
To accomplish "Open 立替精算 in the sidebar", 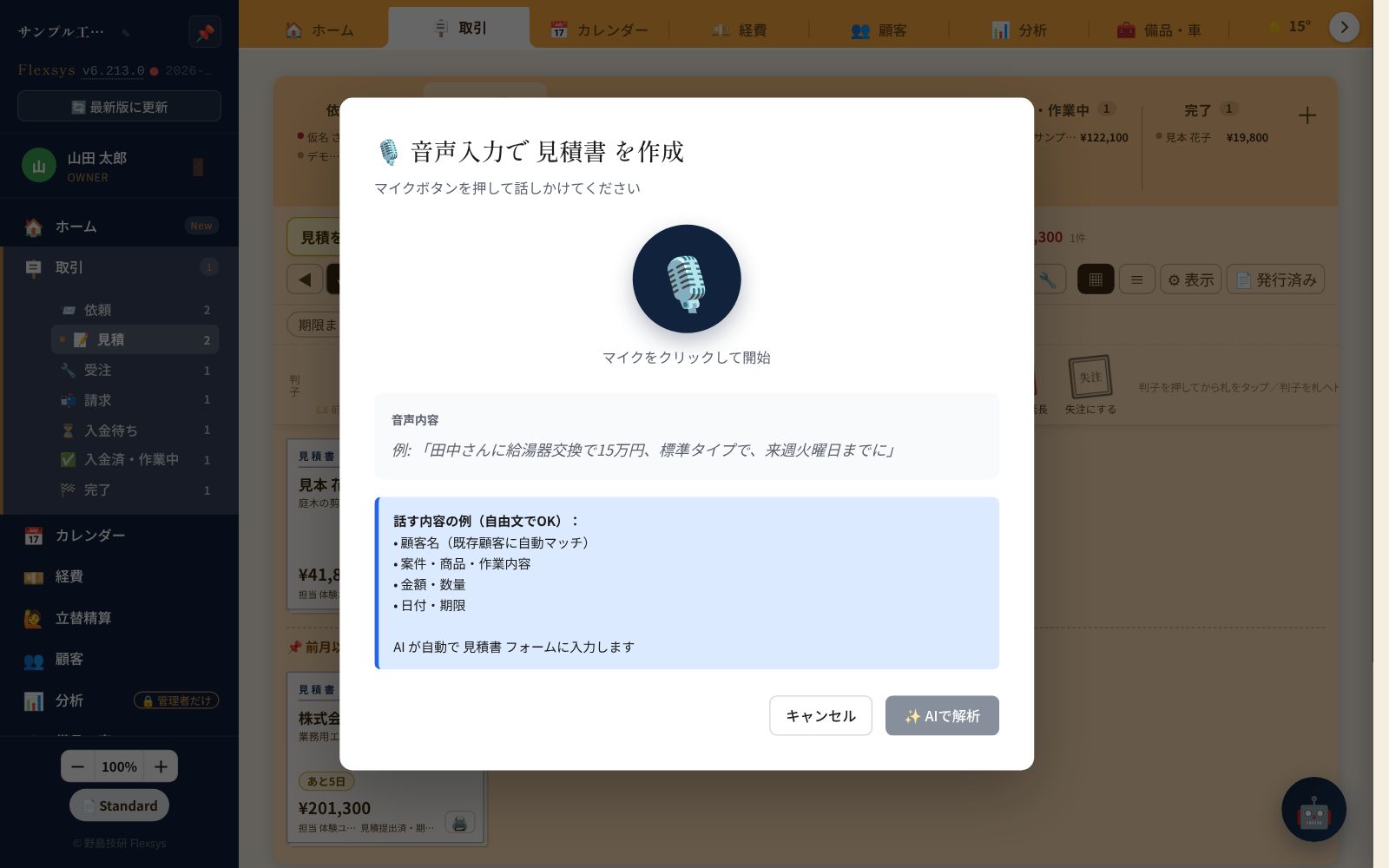I will pos(121,618).
